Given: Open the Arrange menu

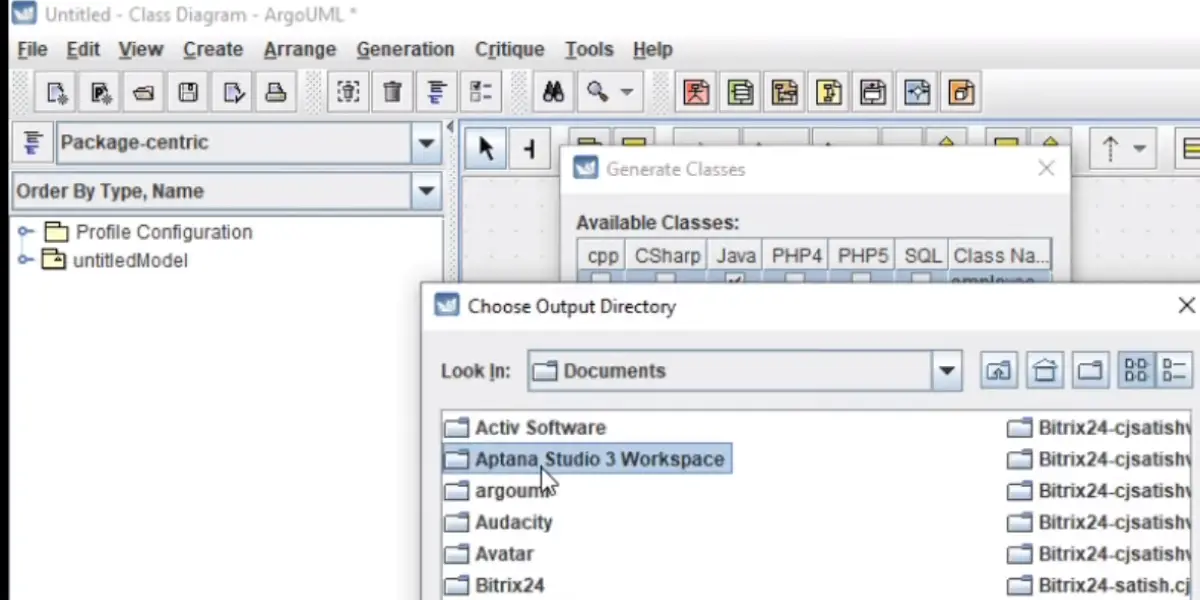Looking at the screenshot, I should (x=300, y=49).
